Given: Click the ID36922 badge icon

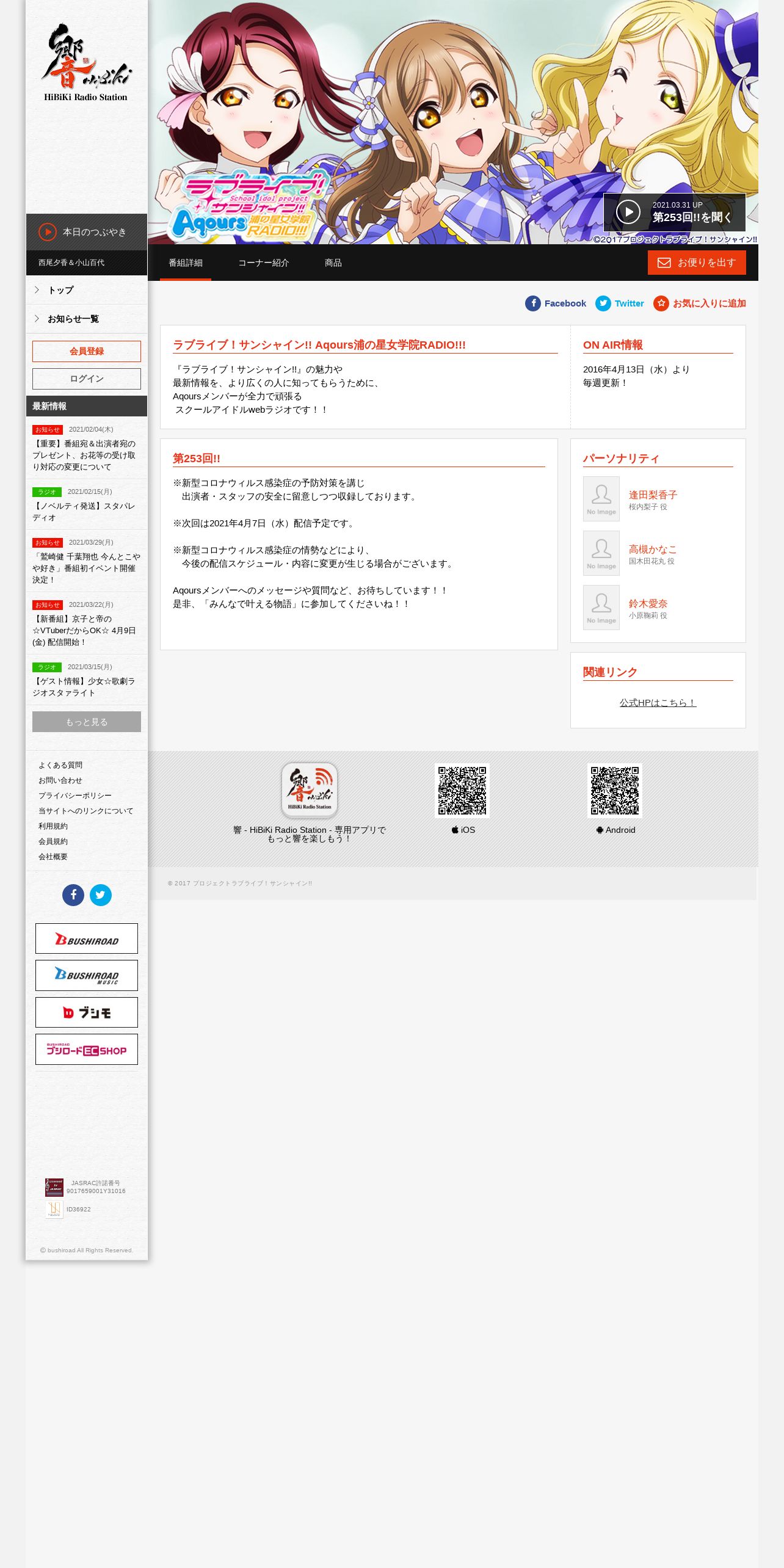Looking at the screenshot, I should tap(54, 1209).
